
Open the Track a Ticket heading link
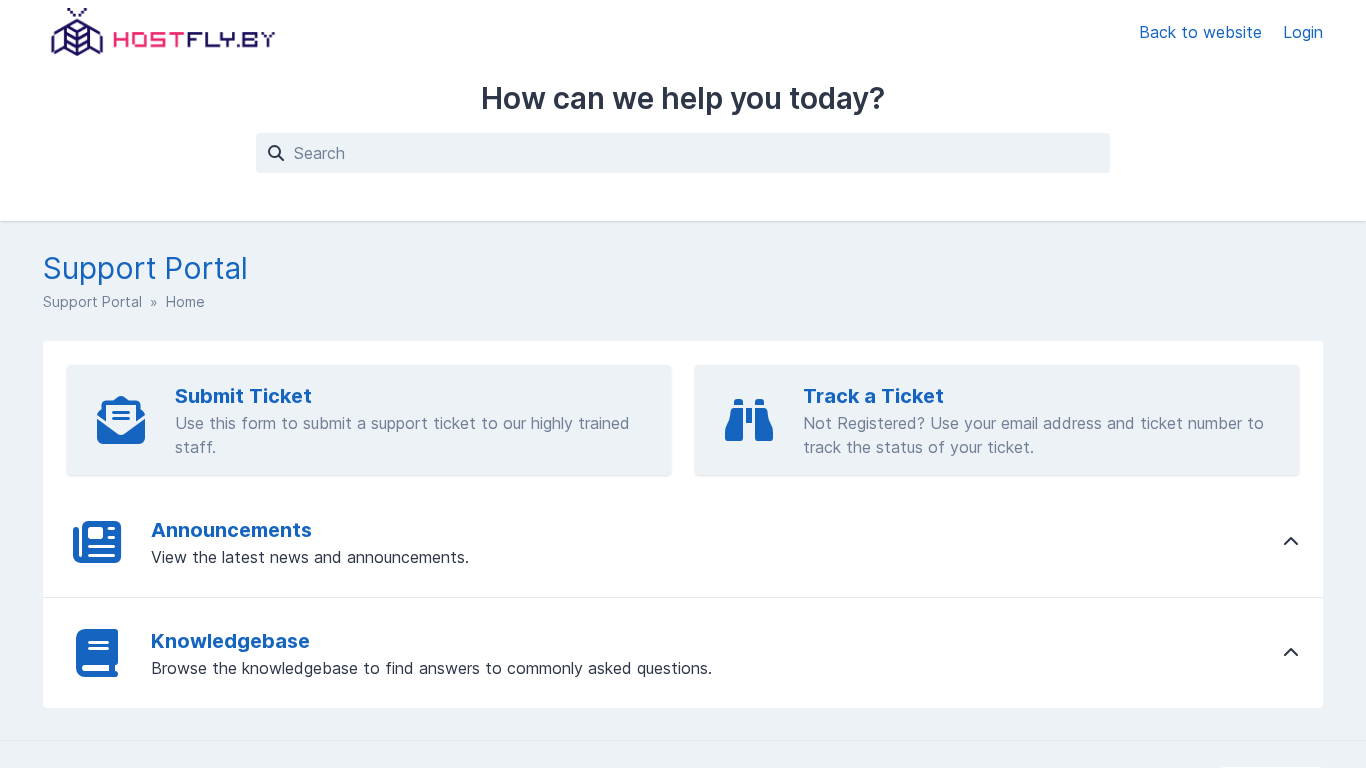(873, 396)
